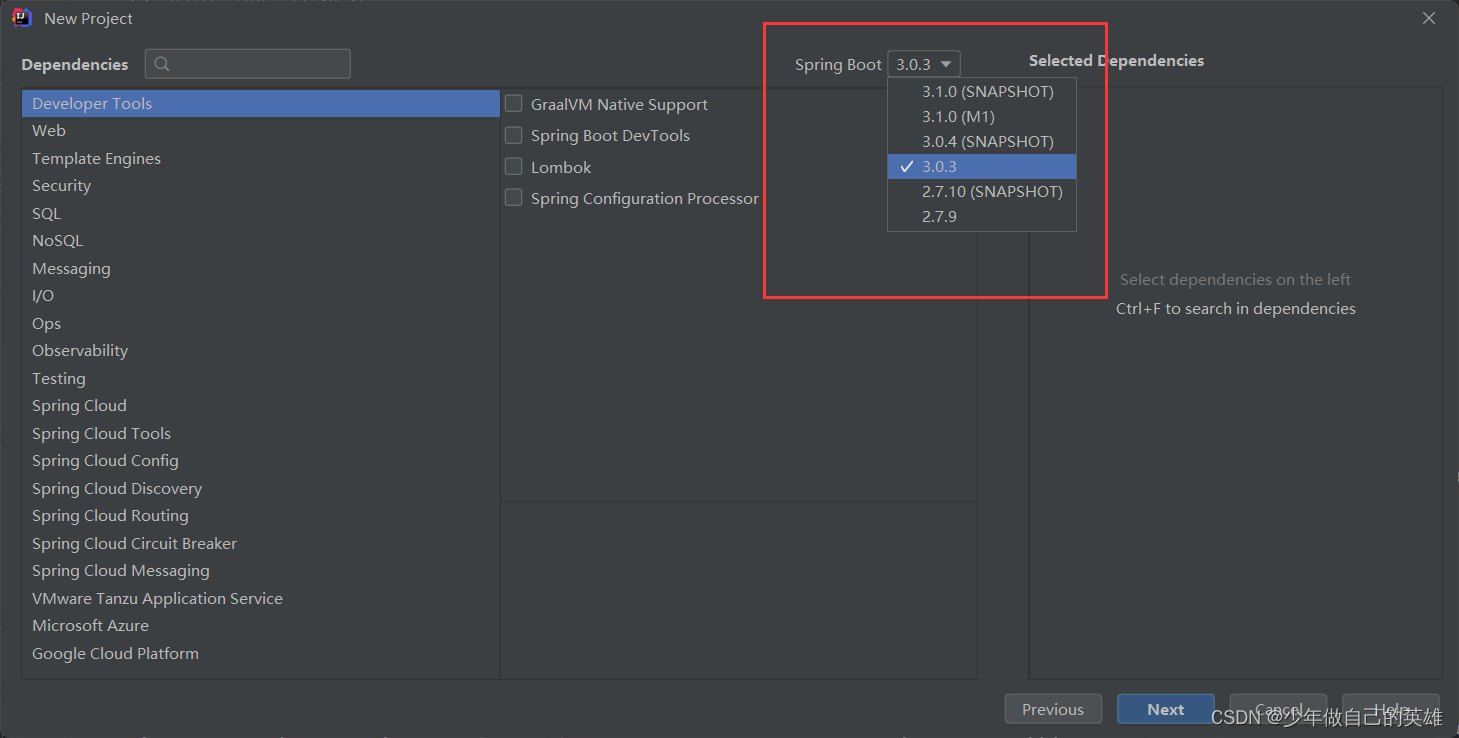Click the IntelliJ IDEA logo in title bar
Screen dimensions: 1459x738
(22, 18)
